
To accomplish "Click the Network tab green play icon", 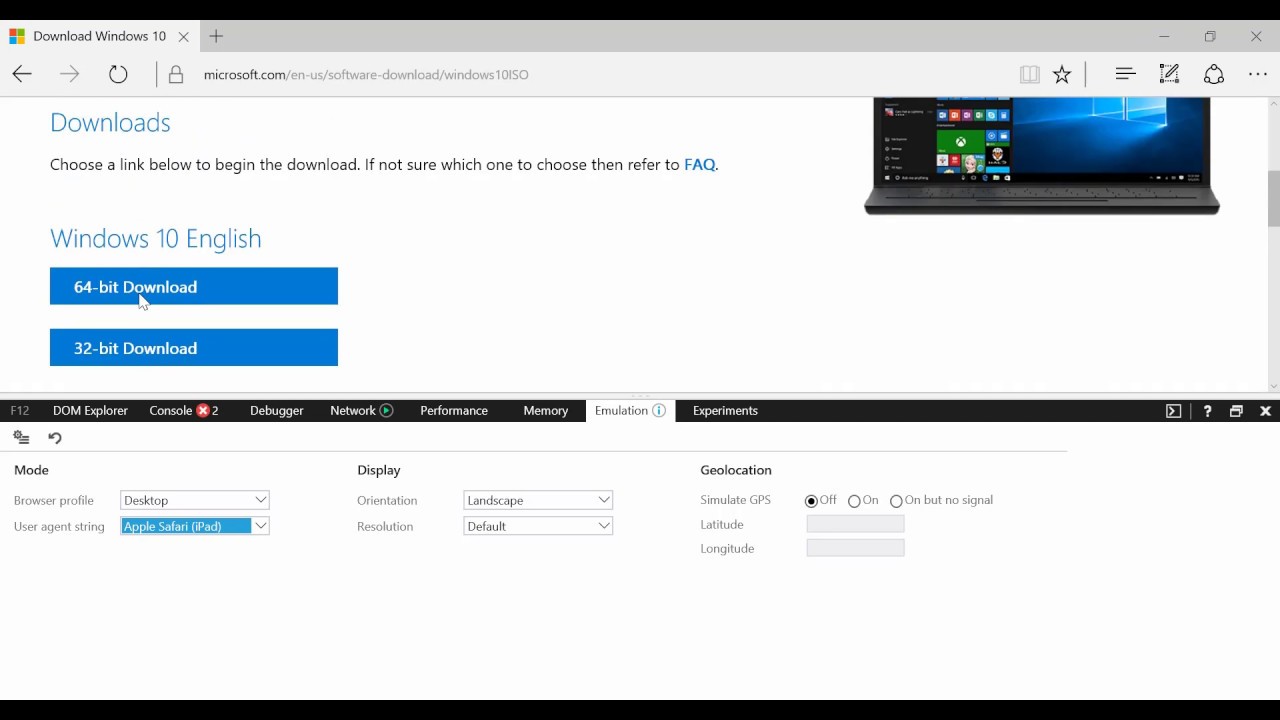I will [x=386, y=411].
